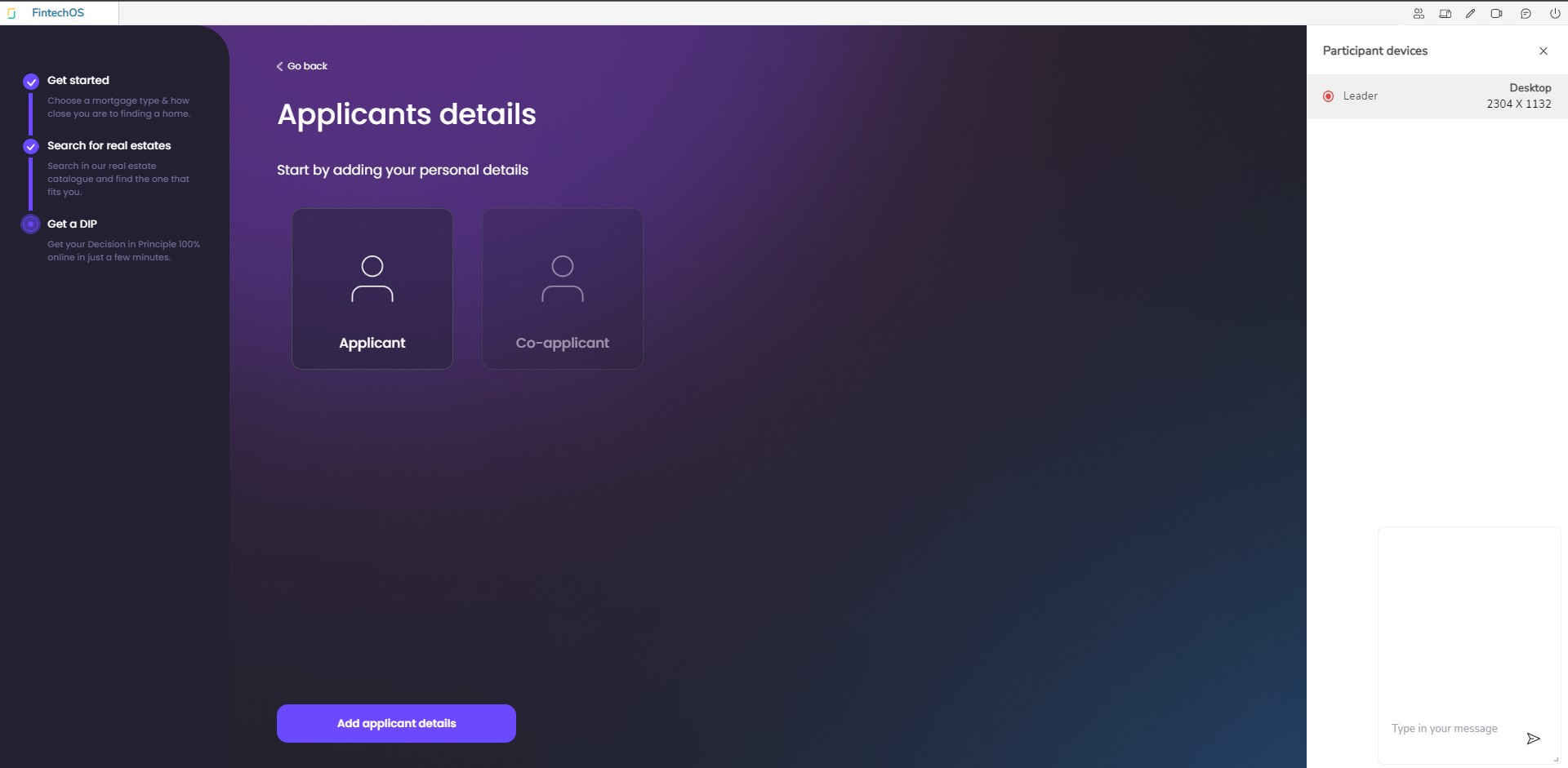Send message with paper plane icon
Viewport: 1568px width, 768px height.
coord(1533,739)
